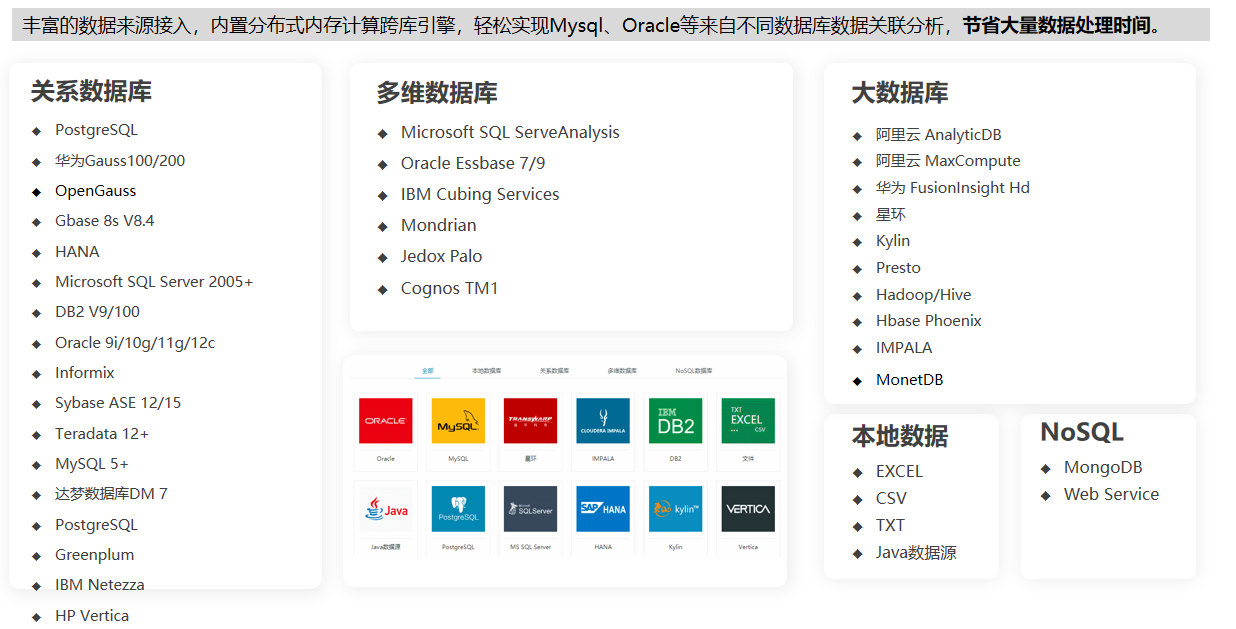Select the Hadoop/Hive entry
Viewport: 1236px width, 629px height.
pos(924,295)
